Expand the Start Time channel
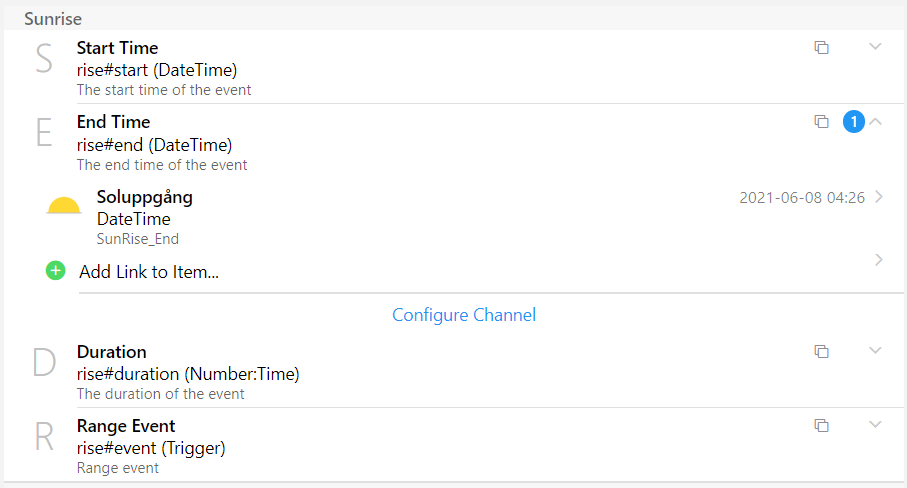The image size is (907, 488). click(875, 47)
